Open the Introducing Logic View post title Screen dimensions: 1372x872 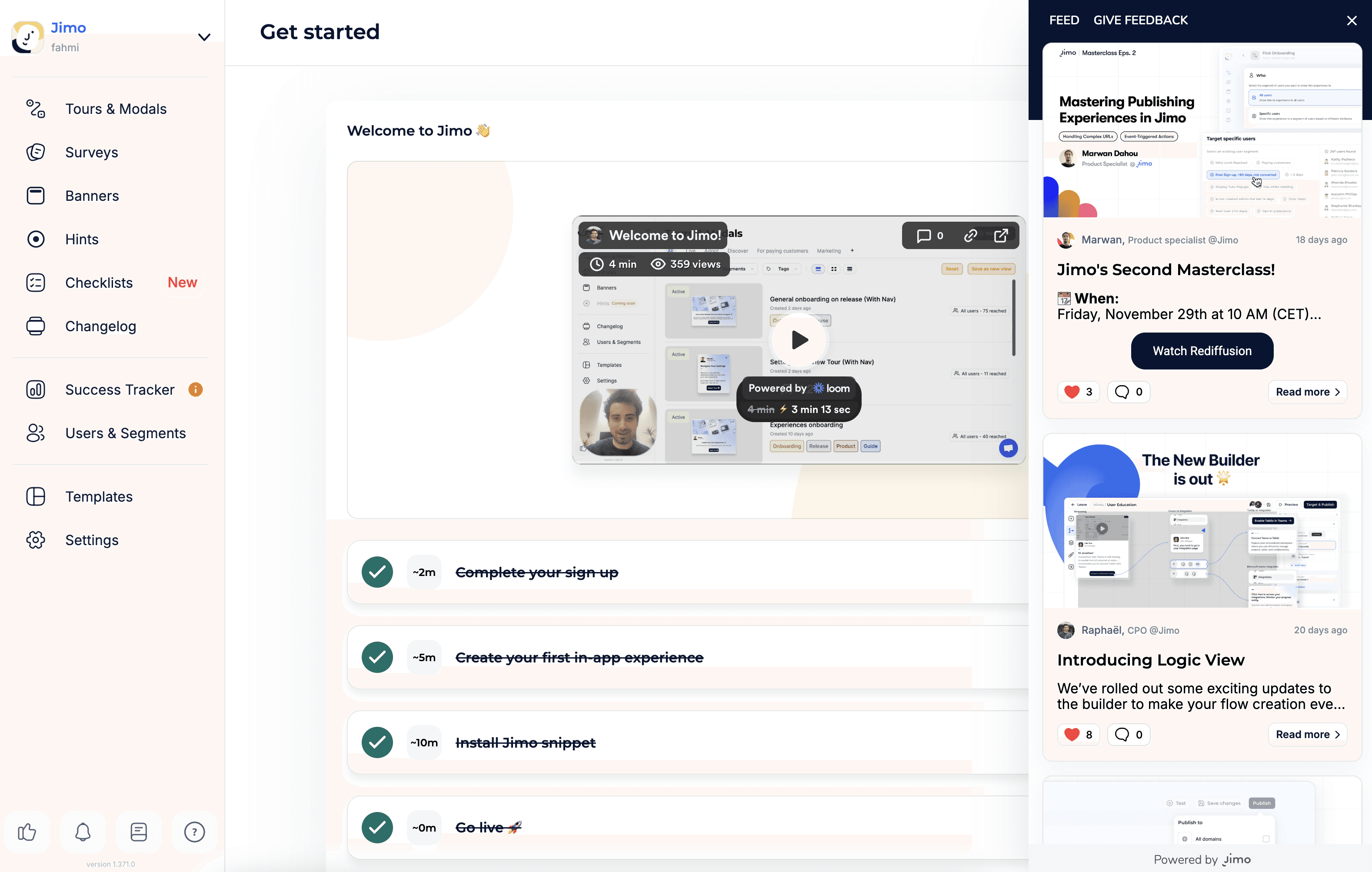pyautogui.click(x=1150, y=659)
